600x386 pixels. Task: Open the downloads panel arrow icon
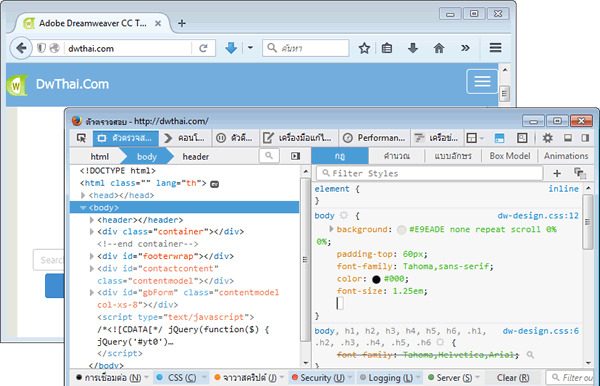[412, 48]
